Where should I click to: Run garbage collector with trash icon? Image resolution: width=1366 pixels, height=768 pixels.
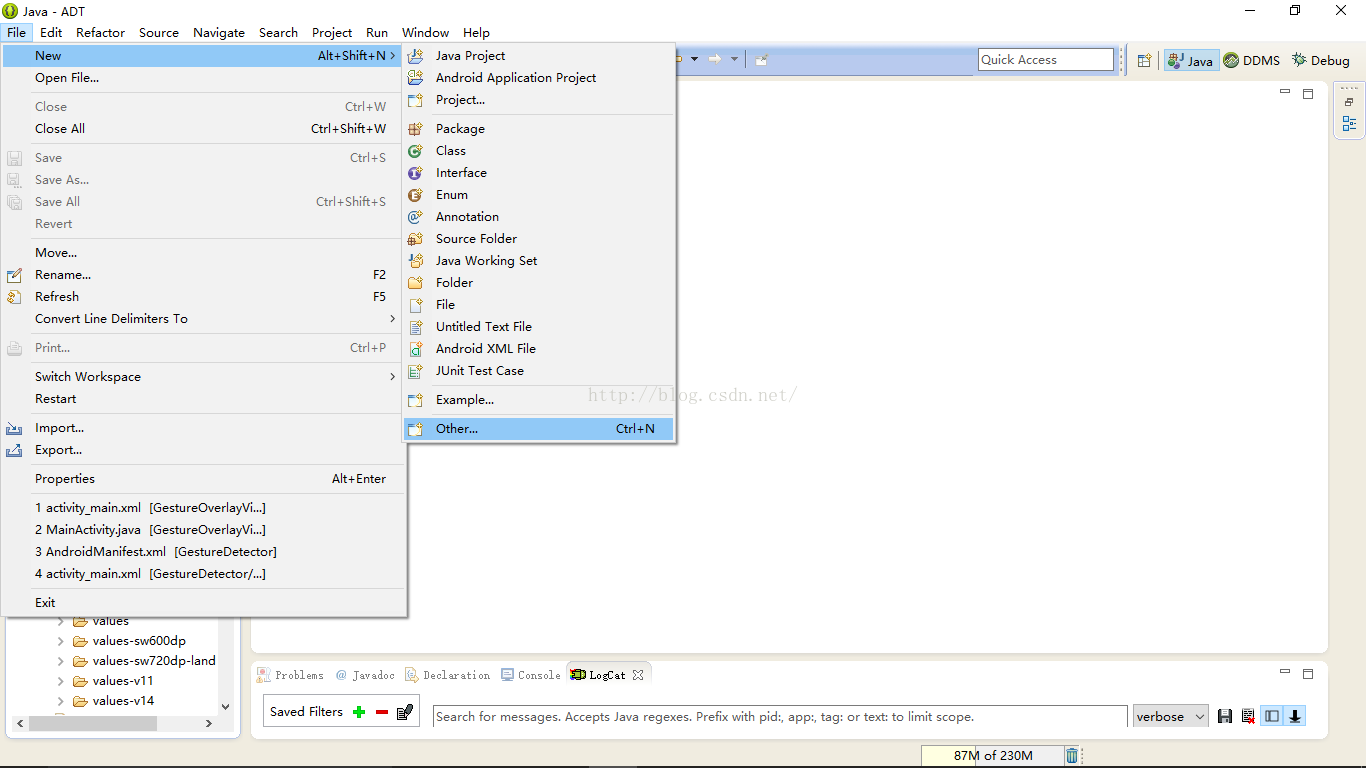tap(1072, 756)
